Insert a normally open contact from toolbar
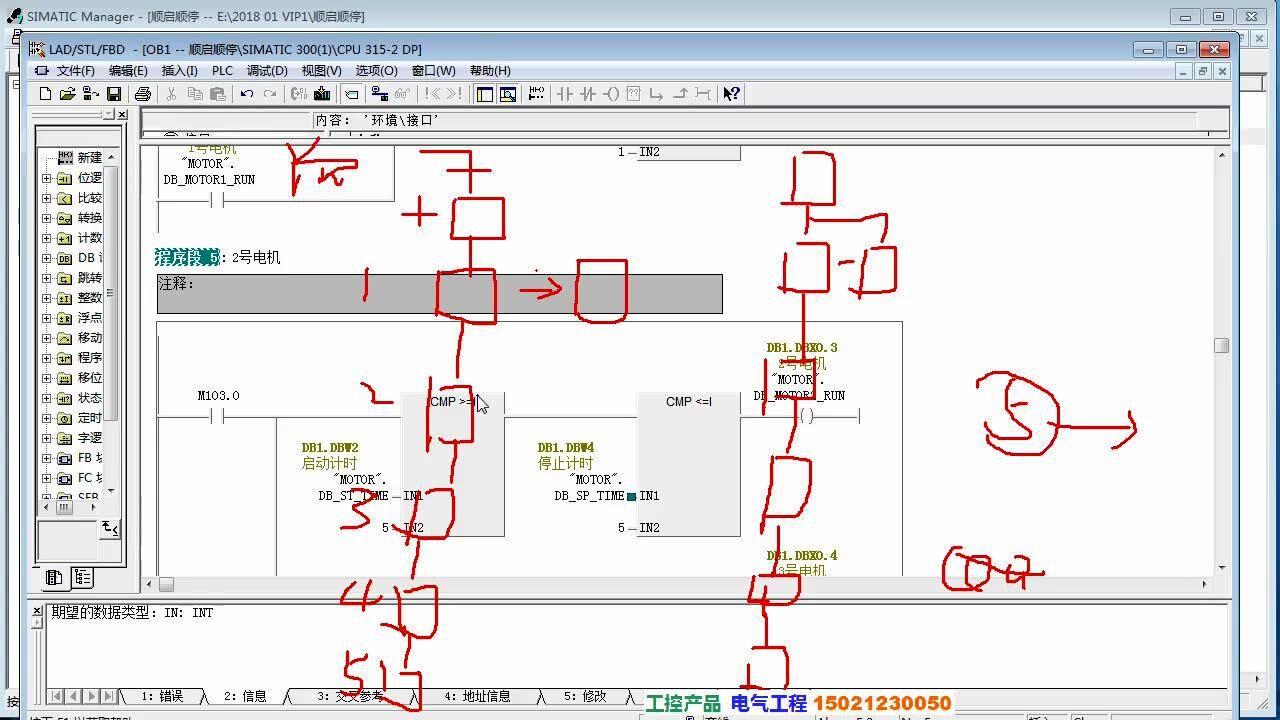The width and height of the screenshot is (1280, 720). click(565, 94)
